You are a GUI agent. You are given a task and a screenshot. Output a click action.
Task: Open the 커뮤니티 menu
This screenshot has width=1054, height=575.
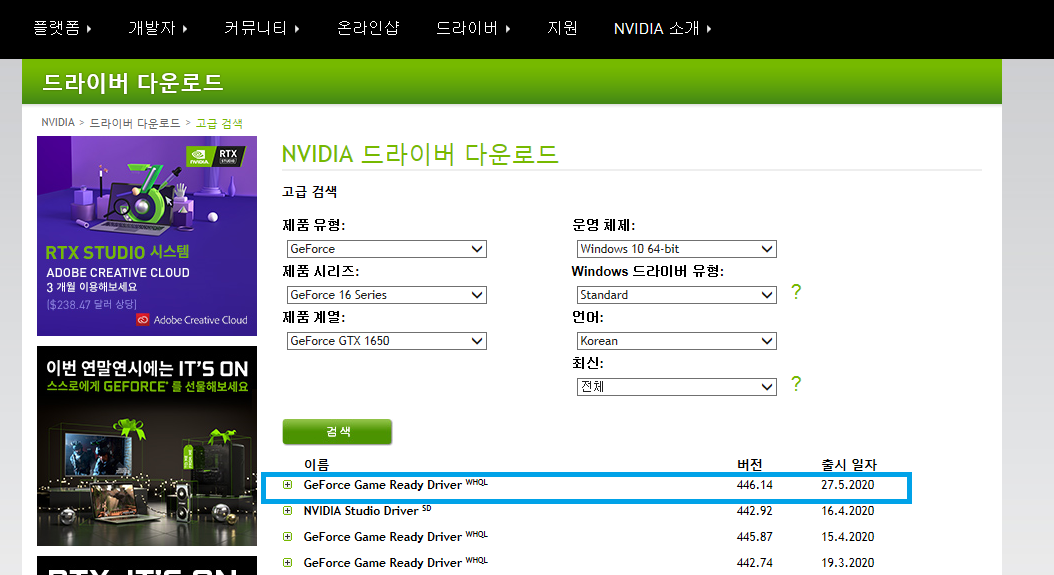coord(261,28)
